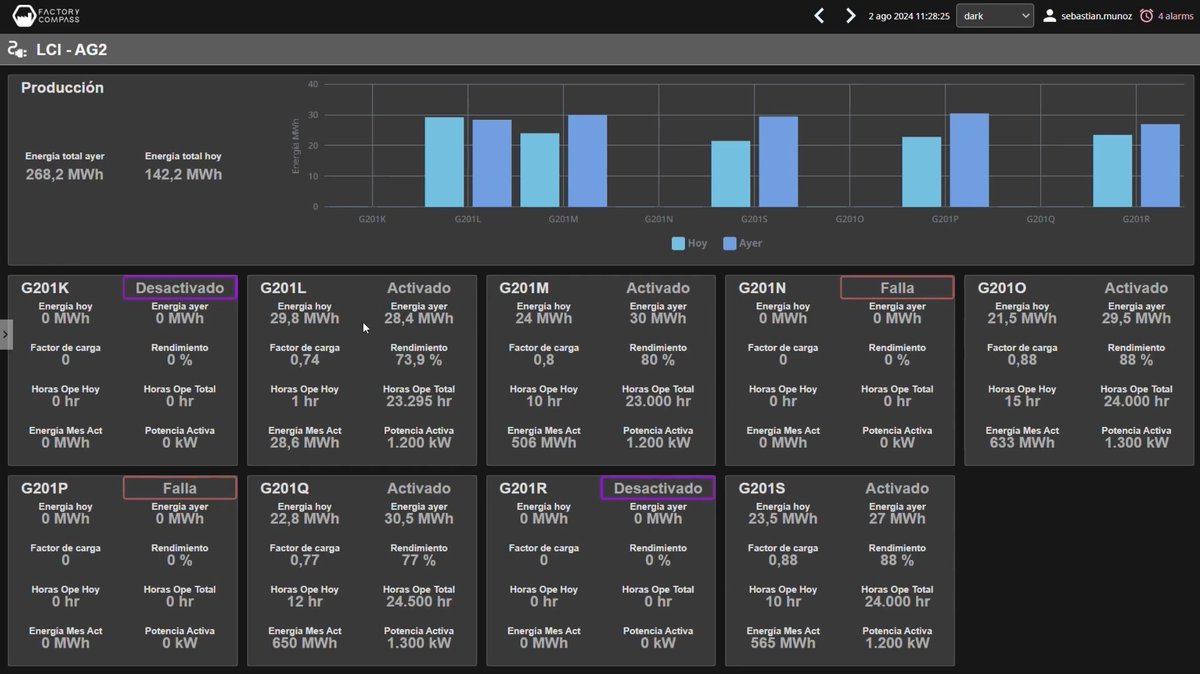The image size is (1200, 674).
Task: Click the plug icon beside LCI - AG2
Action: tap(17, 49)
